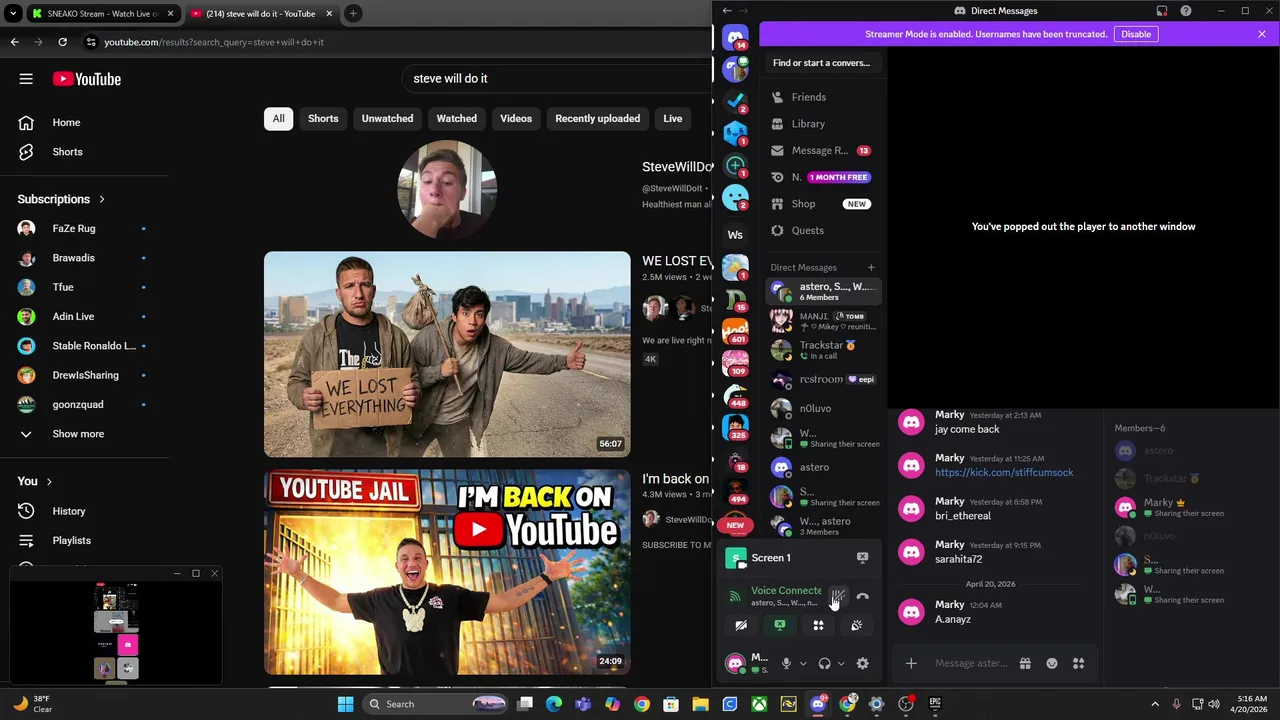Open WE LOST EVERYTHING video thumbnail
The width and height of the screenshot is (1280, 720).
(447, 354)
